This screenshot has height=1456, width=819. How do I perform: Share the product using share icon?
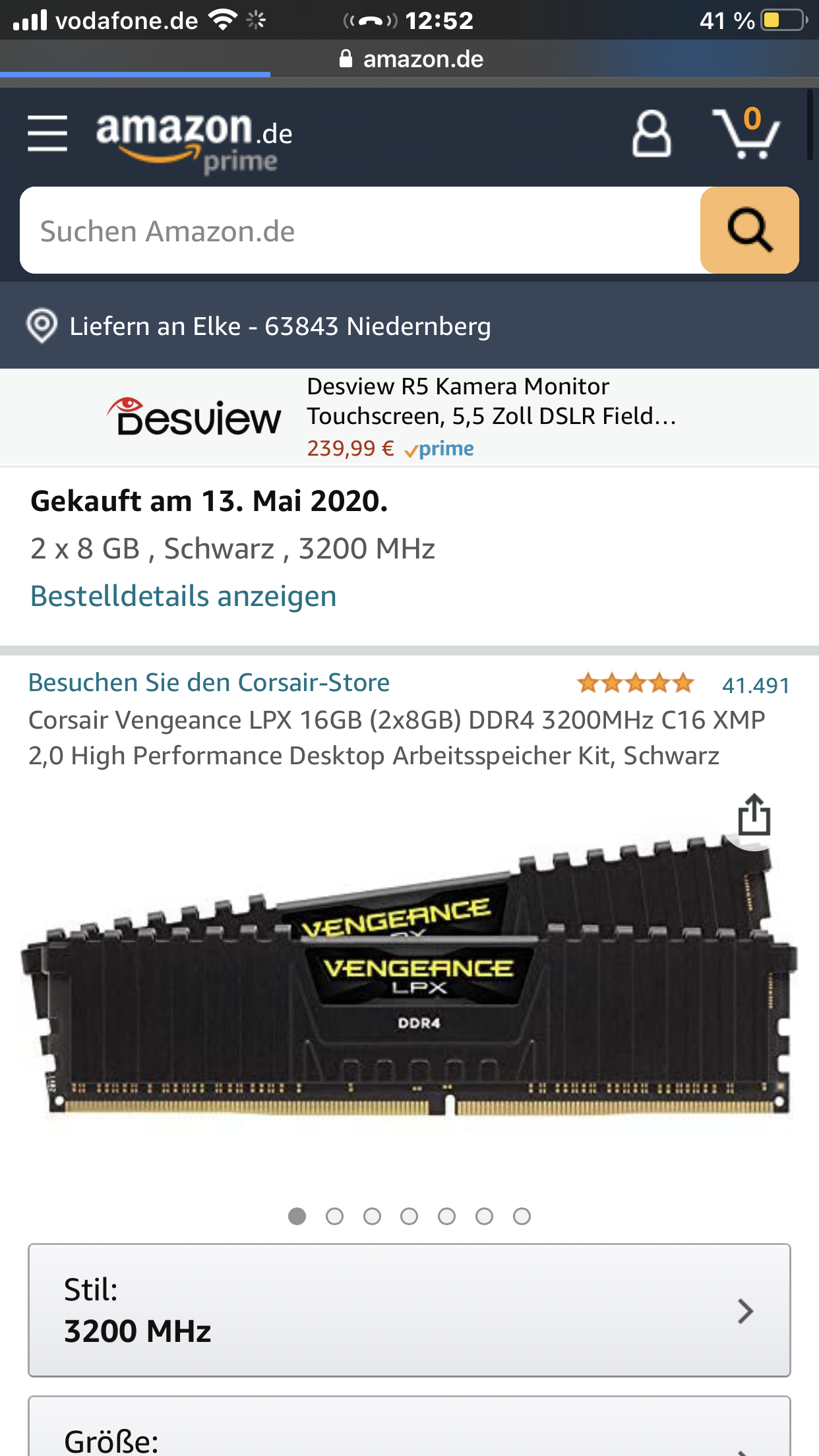(x=754, y=815)
